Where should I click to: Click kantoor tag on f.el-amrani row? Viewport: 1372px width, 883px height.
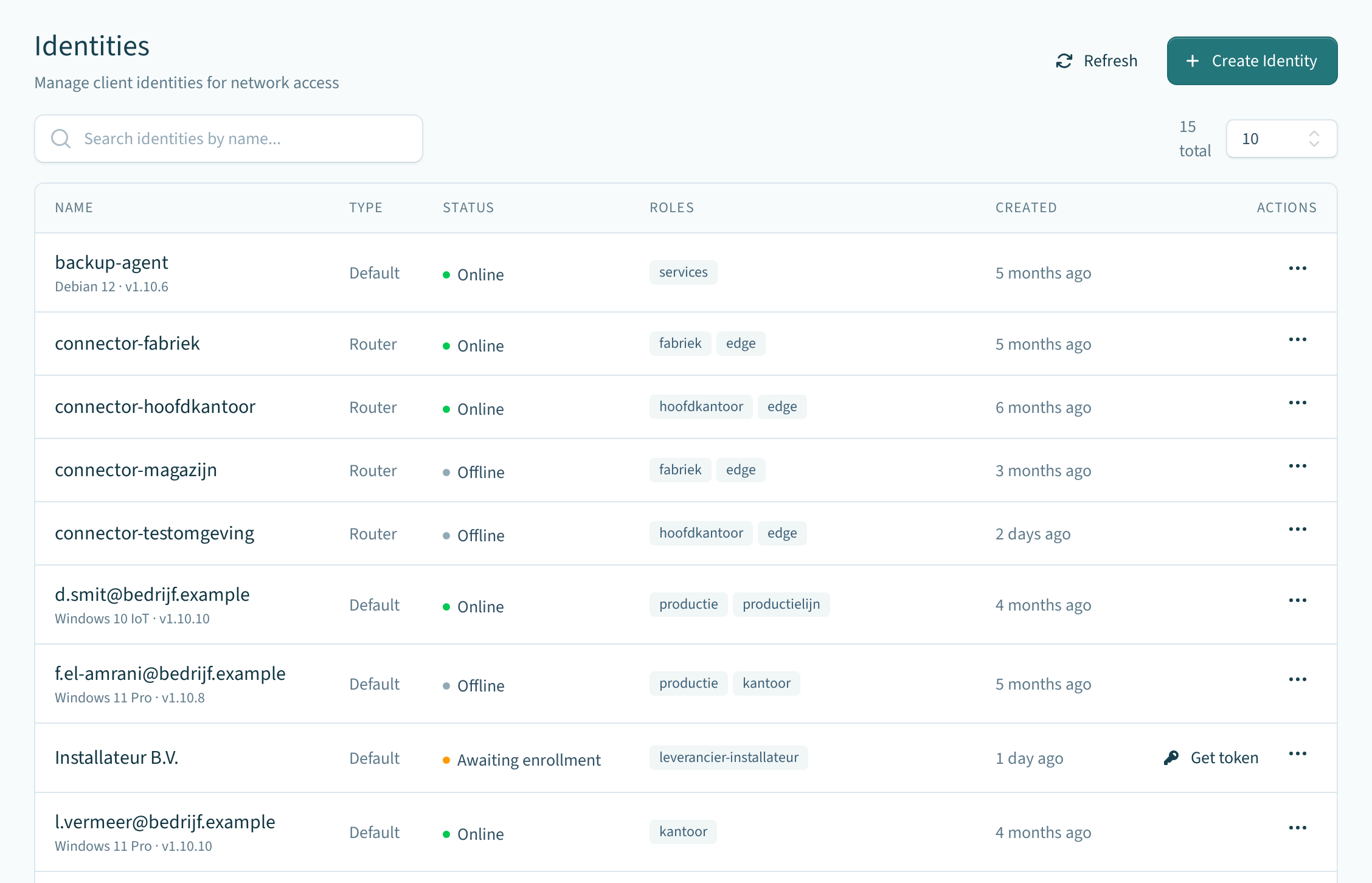[x=766, y=684]
